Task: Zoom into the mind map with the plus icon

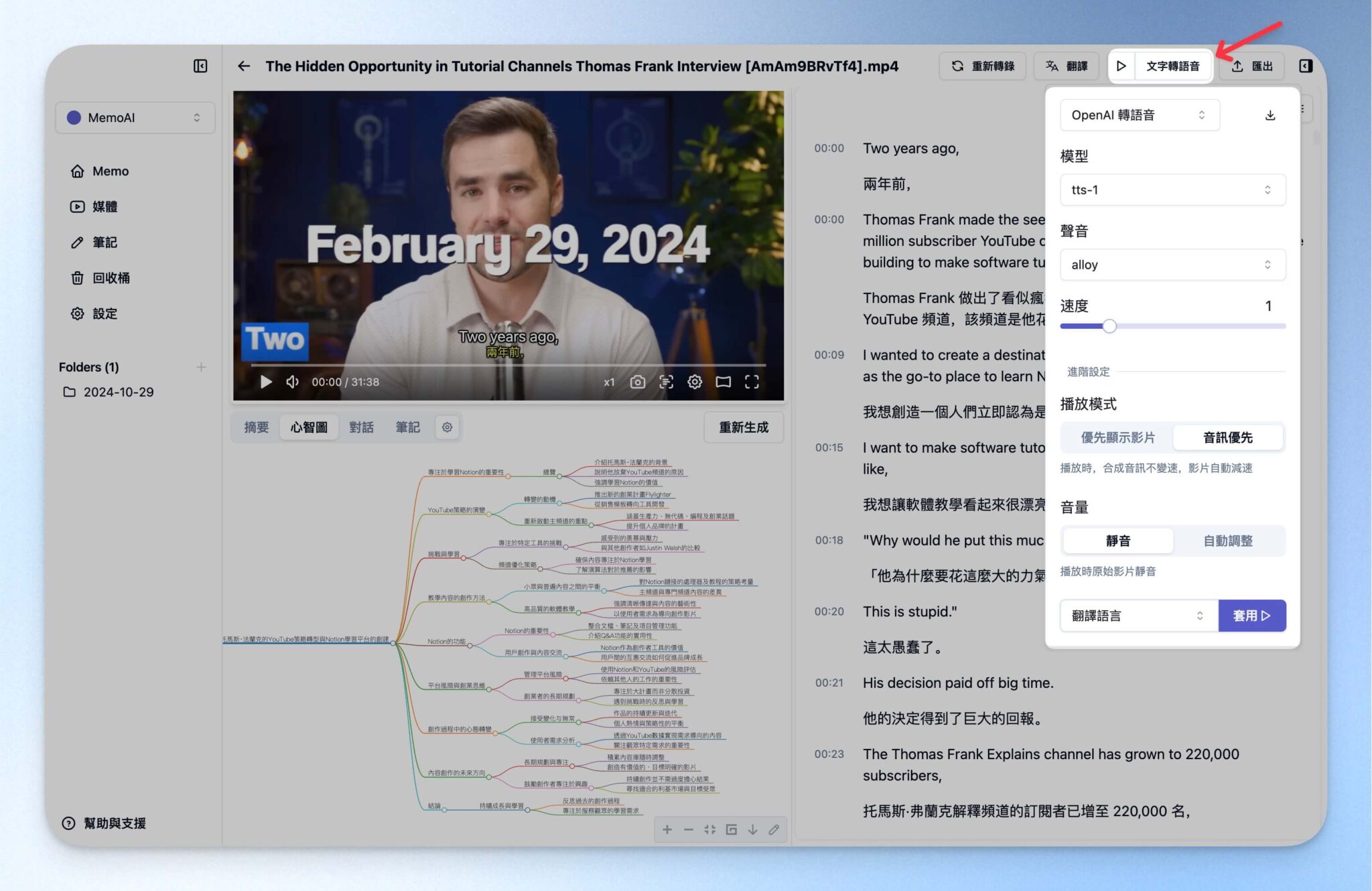Action: (667, 829)
